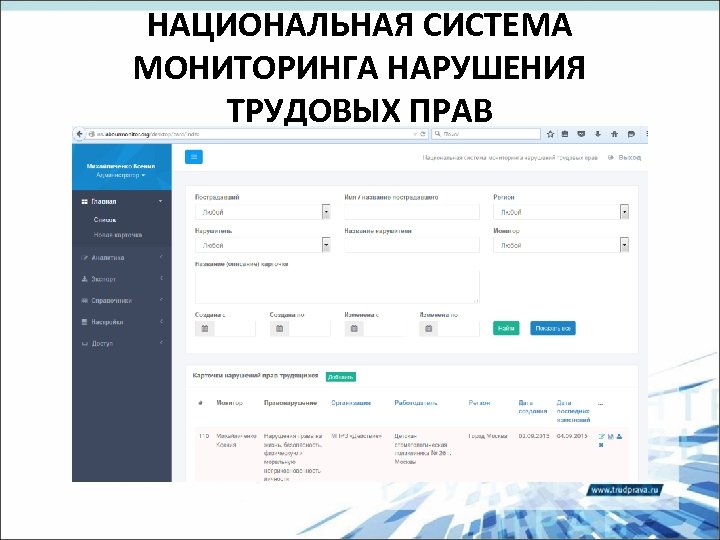The width and height of the screenshot is (720, 540).
Task: Sort by Организация column header
Action: tap(351, 403)
